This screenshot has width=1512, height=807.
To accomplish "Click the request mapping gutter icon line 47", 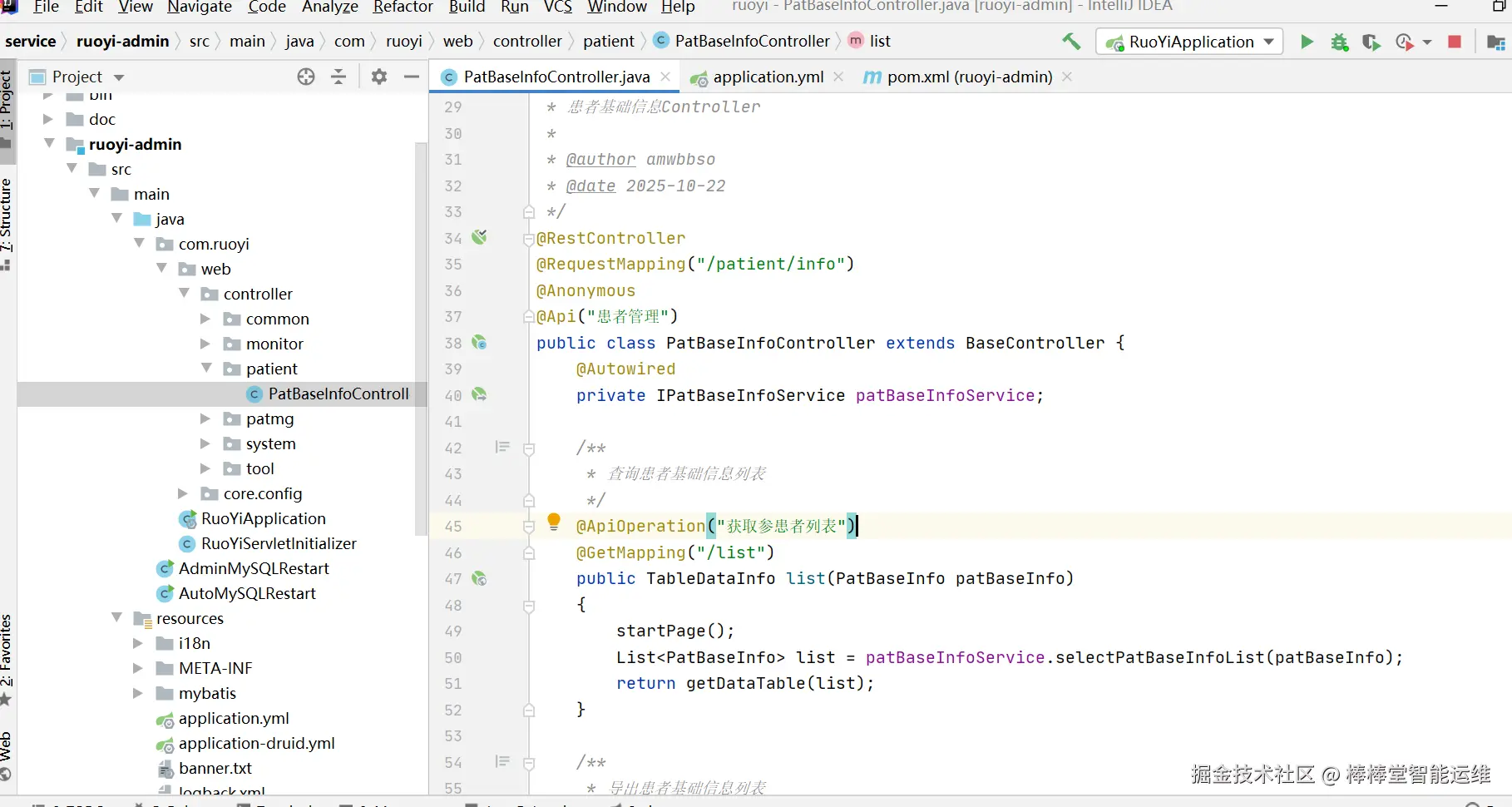I will pos(480,578).
